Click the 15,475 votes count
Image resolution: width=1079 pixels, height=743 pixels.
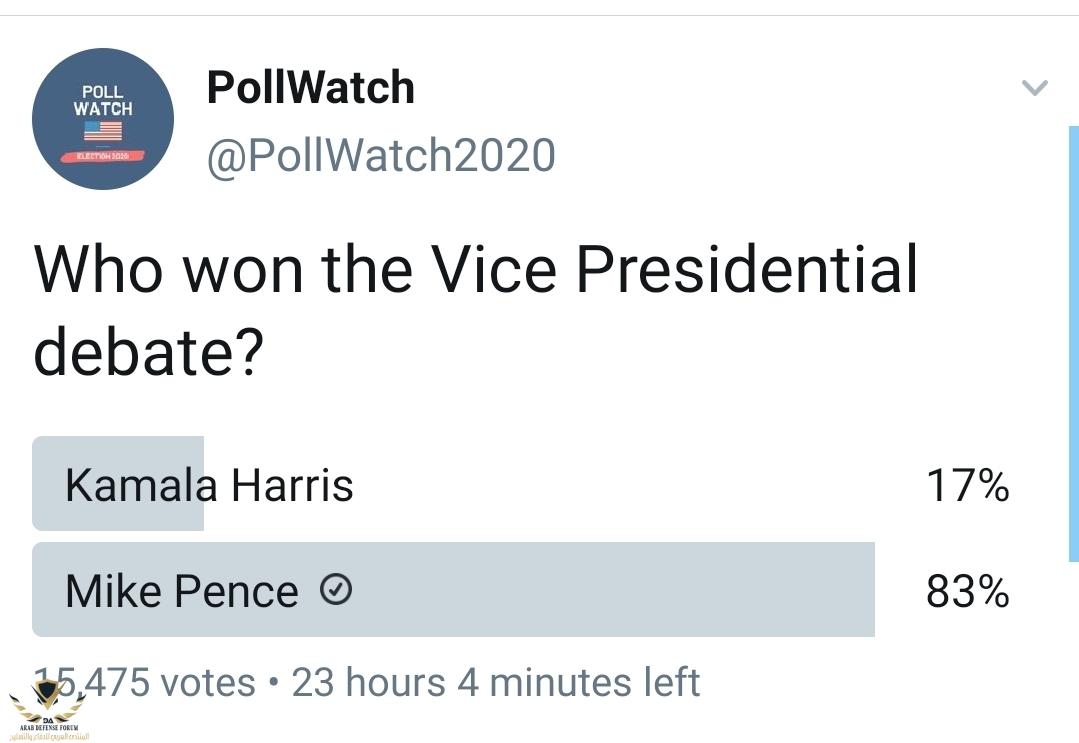point(150,683)
